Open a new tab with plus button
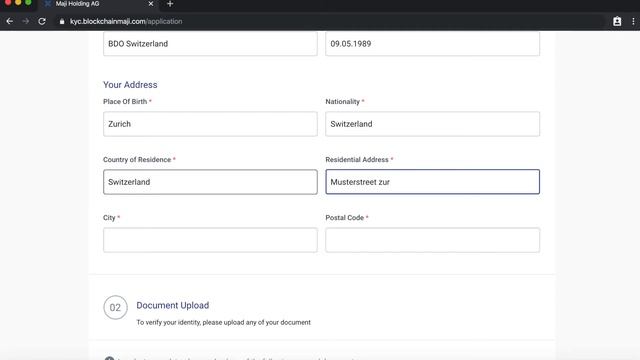Screen dimensions: 640x360 coord(170,4)
